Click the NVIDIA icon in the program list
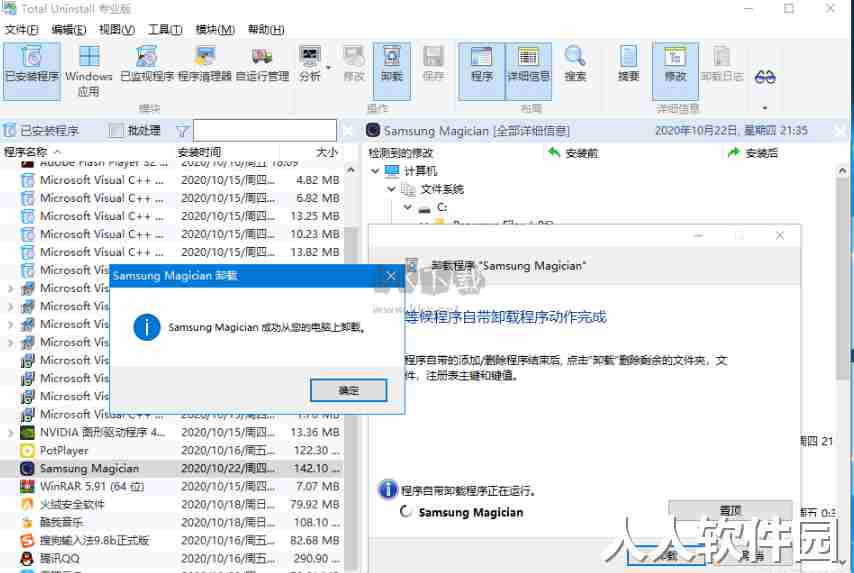This screenshot has width=854, height=573. coord(27,432)
